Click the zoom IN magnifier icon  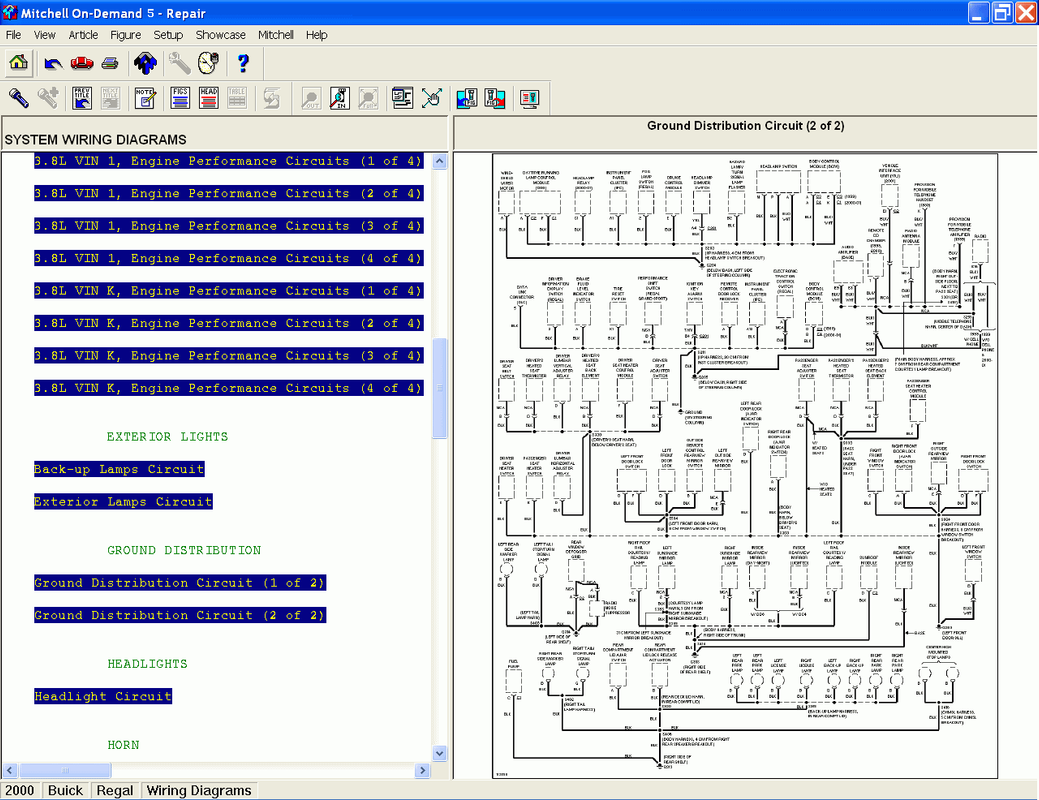(340, 98)
